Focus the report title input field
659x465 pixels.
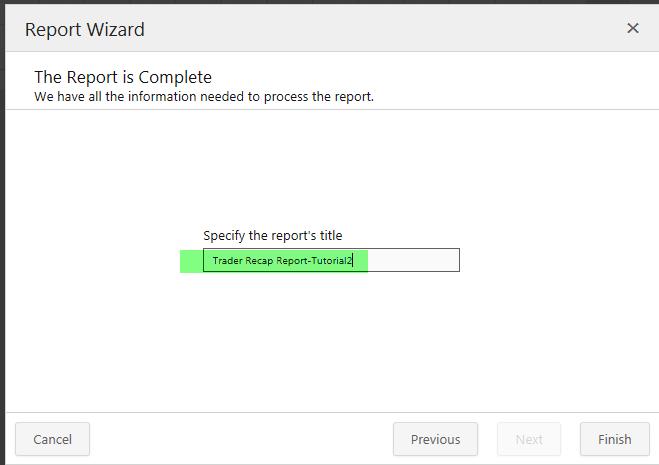(x=412, y=261)
